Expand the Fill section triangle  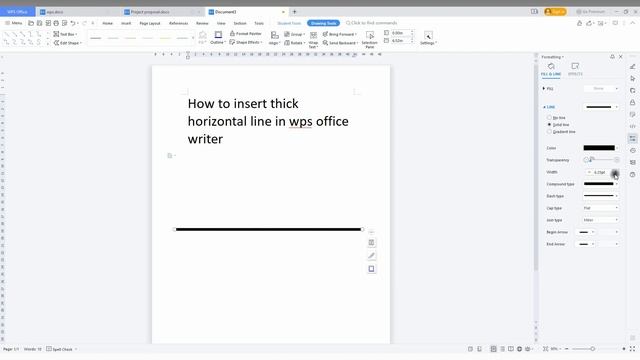coord(544,89)
